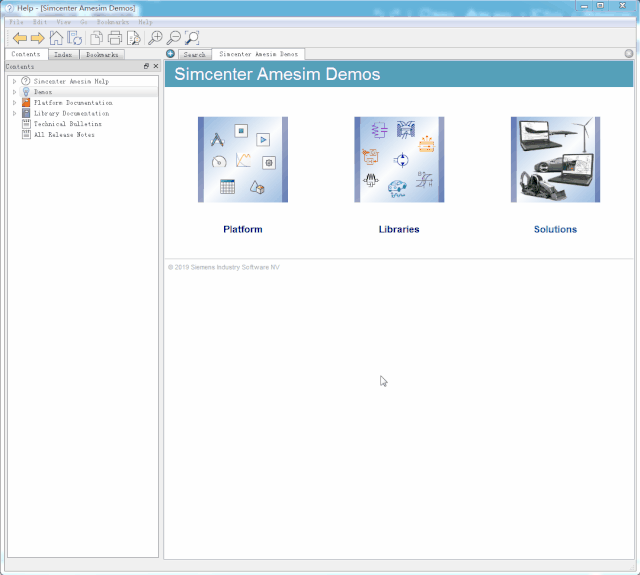Click the Print toolbar icon
This screenshot has width=640, height=575.
click(x=115, y=38)
